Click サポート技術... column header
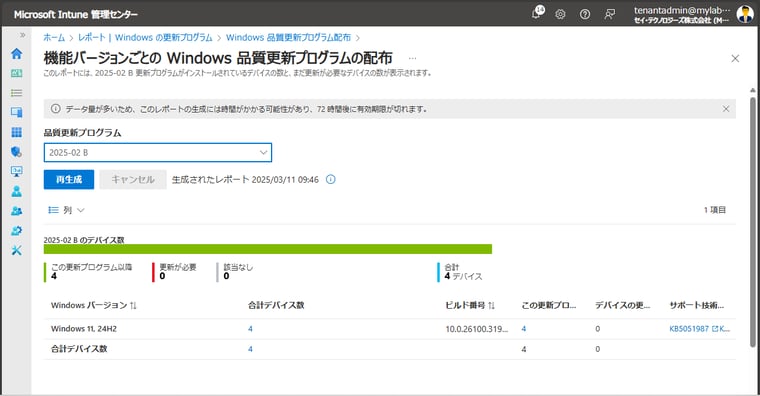This screenshot has width=760, height=396. pos(697,305)
